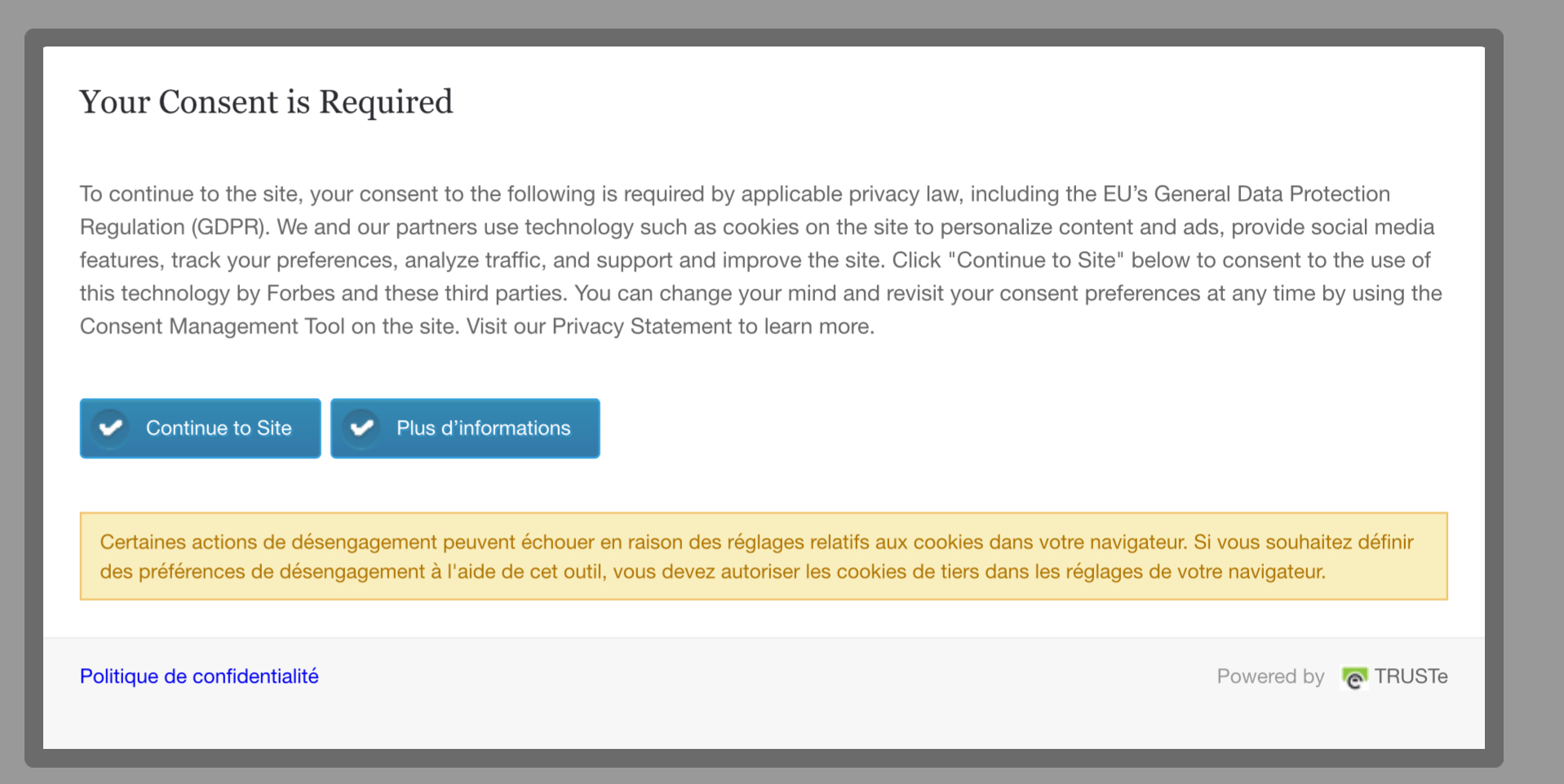
Task: Click the checkmark icon on Continue to Site
Action: (x=111, y=427)
